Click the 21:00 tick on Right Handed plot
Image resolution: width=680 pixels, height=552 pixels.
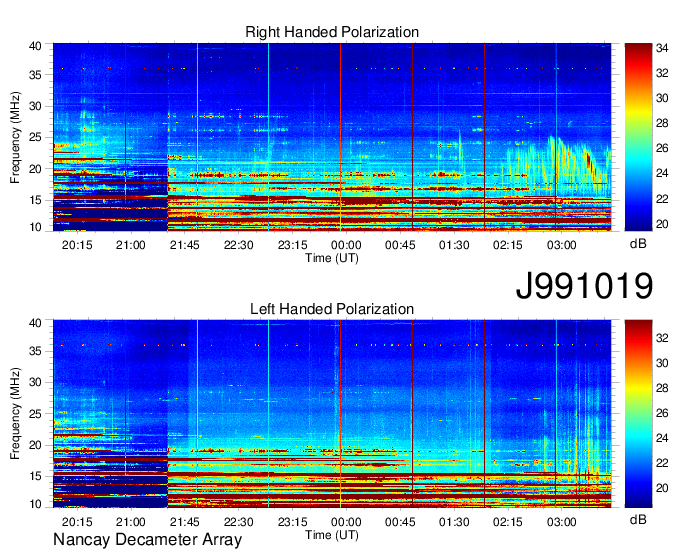[x=131, y=245]
